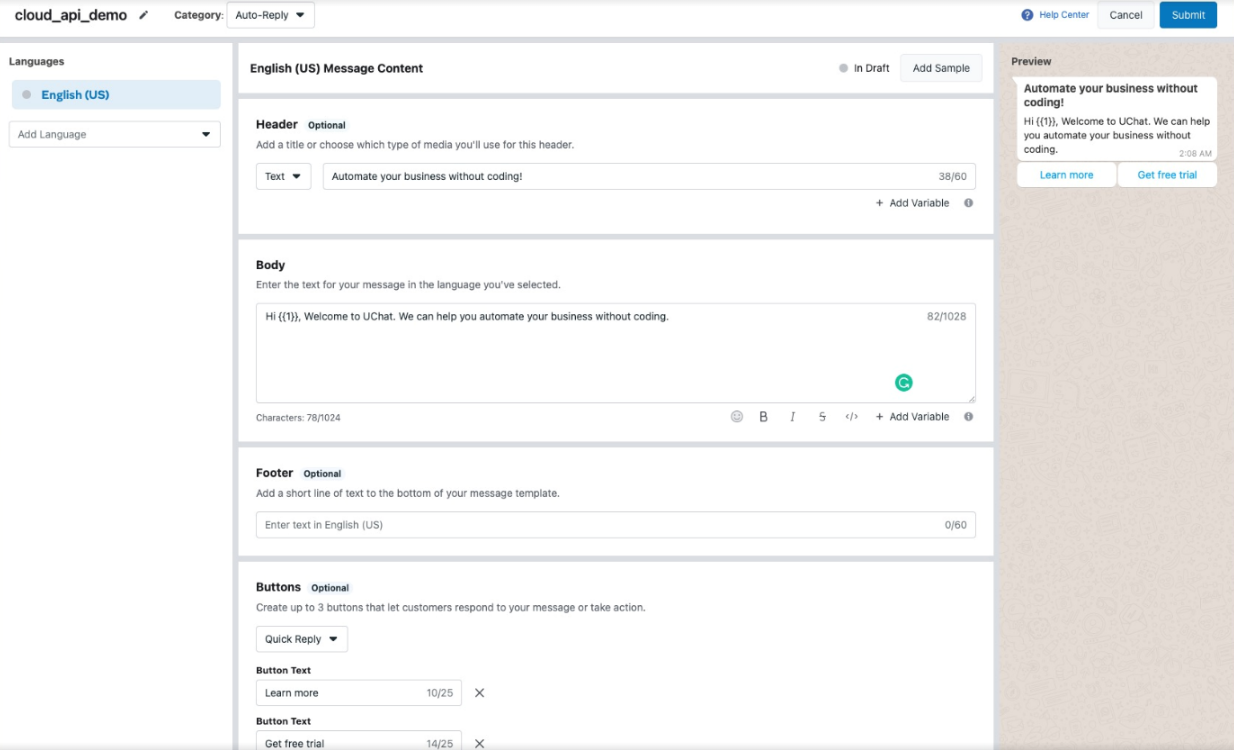The height and width of the screenshot is (750, 1234).
Task: Click the green Grammarly icon in Body
Action: tap(903, 382)
